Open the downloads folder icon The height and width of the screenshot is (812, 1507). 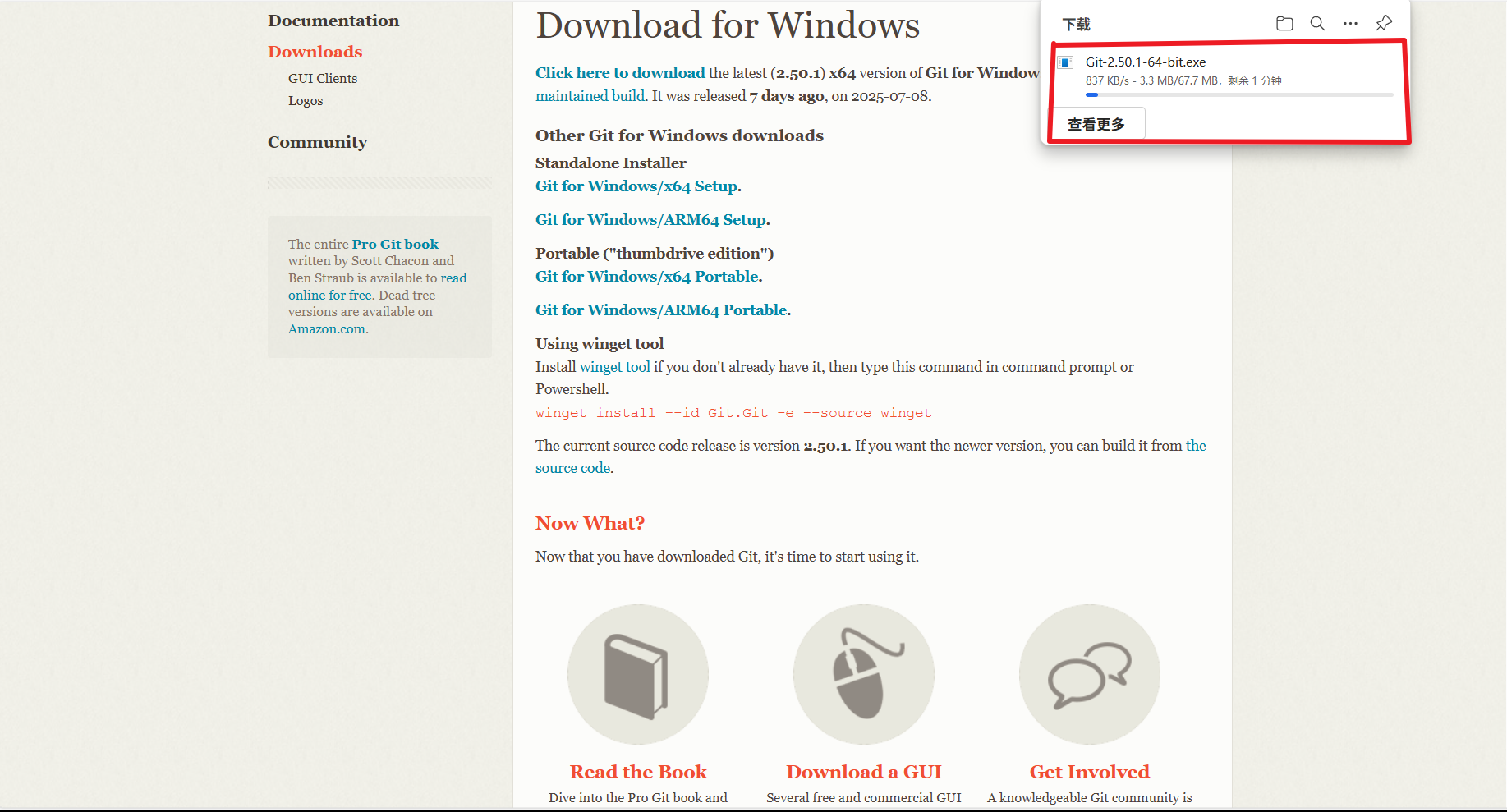(1284, 23)
